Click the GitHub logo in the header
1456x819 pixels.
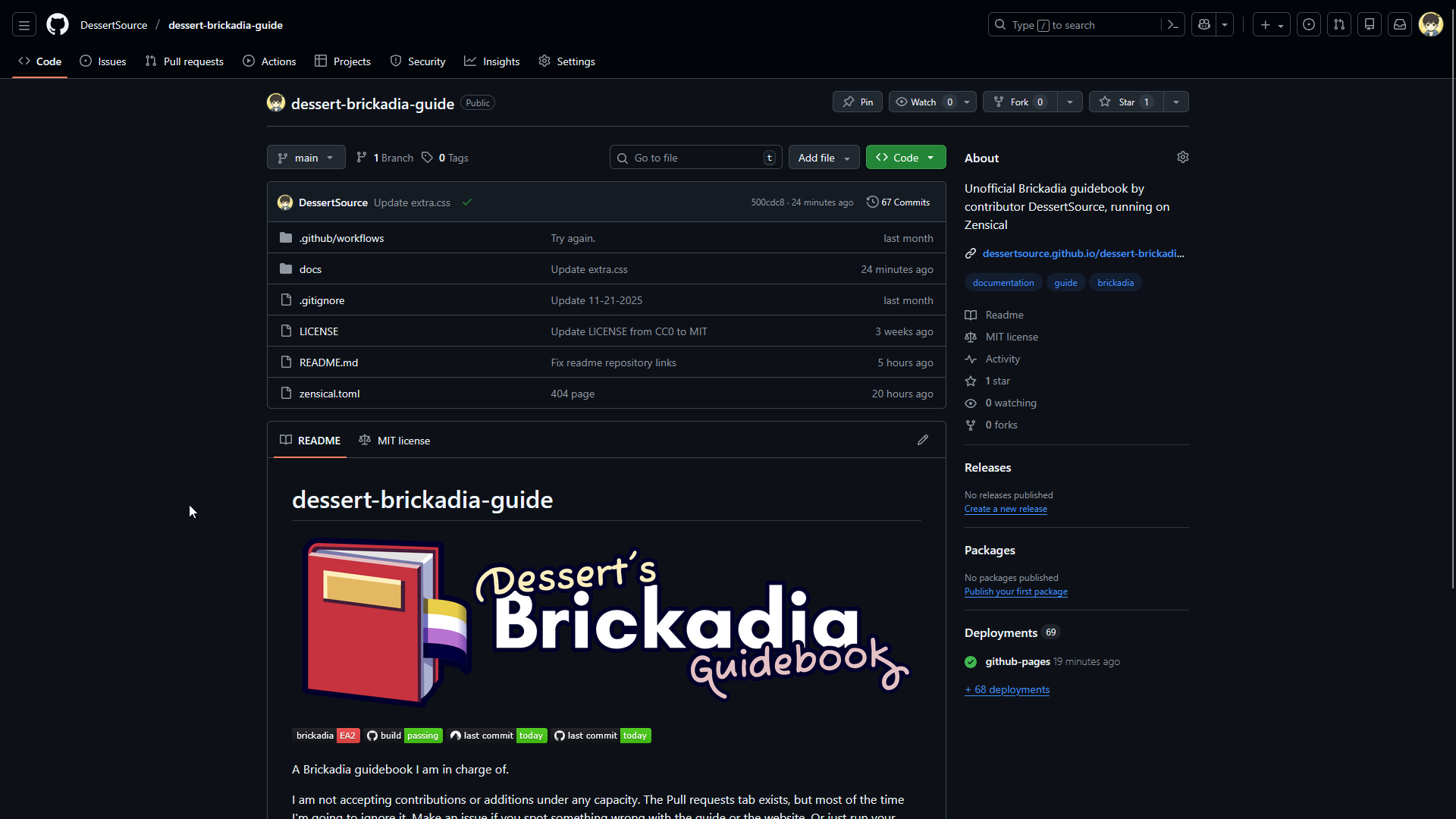coord(58,24)
